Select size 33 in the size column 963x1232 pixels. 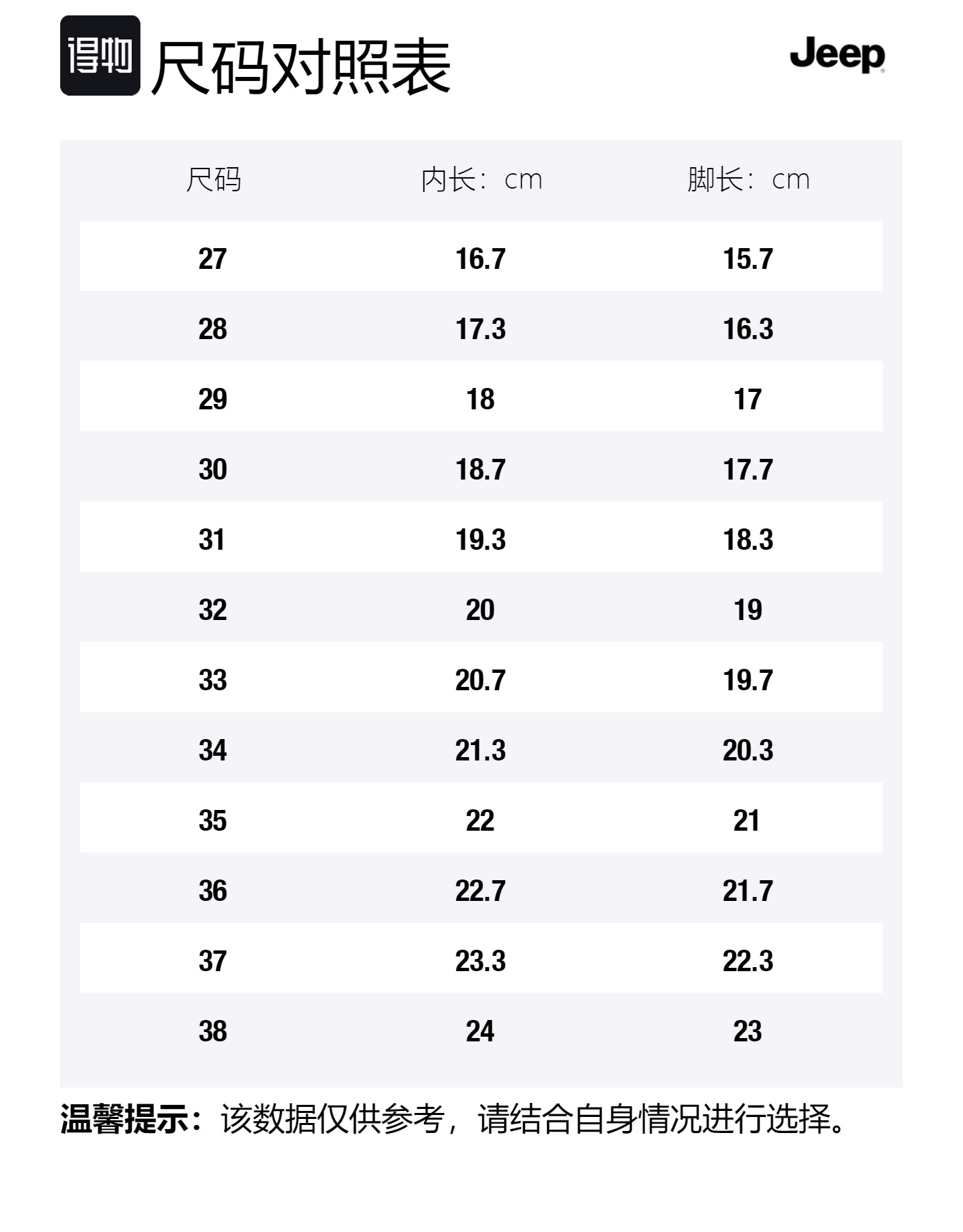click(213, 680)
